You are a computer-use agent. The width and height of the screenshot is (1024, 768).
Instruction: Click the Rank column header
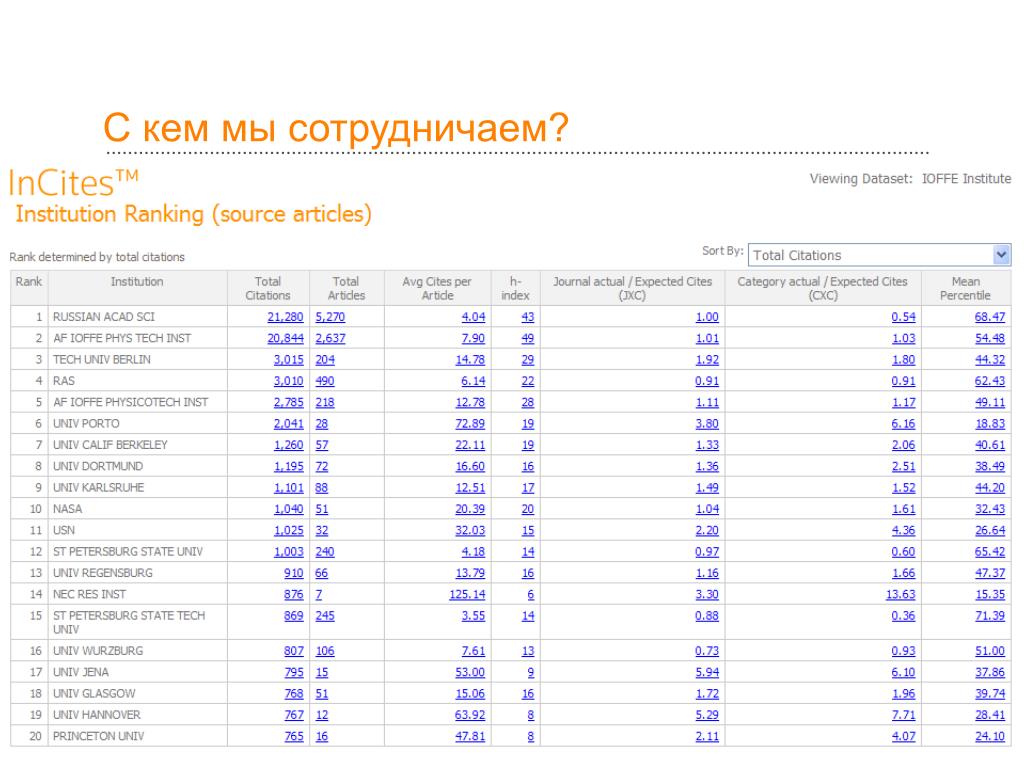pyautogui.click(x=29, y=288)
